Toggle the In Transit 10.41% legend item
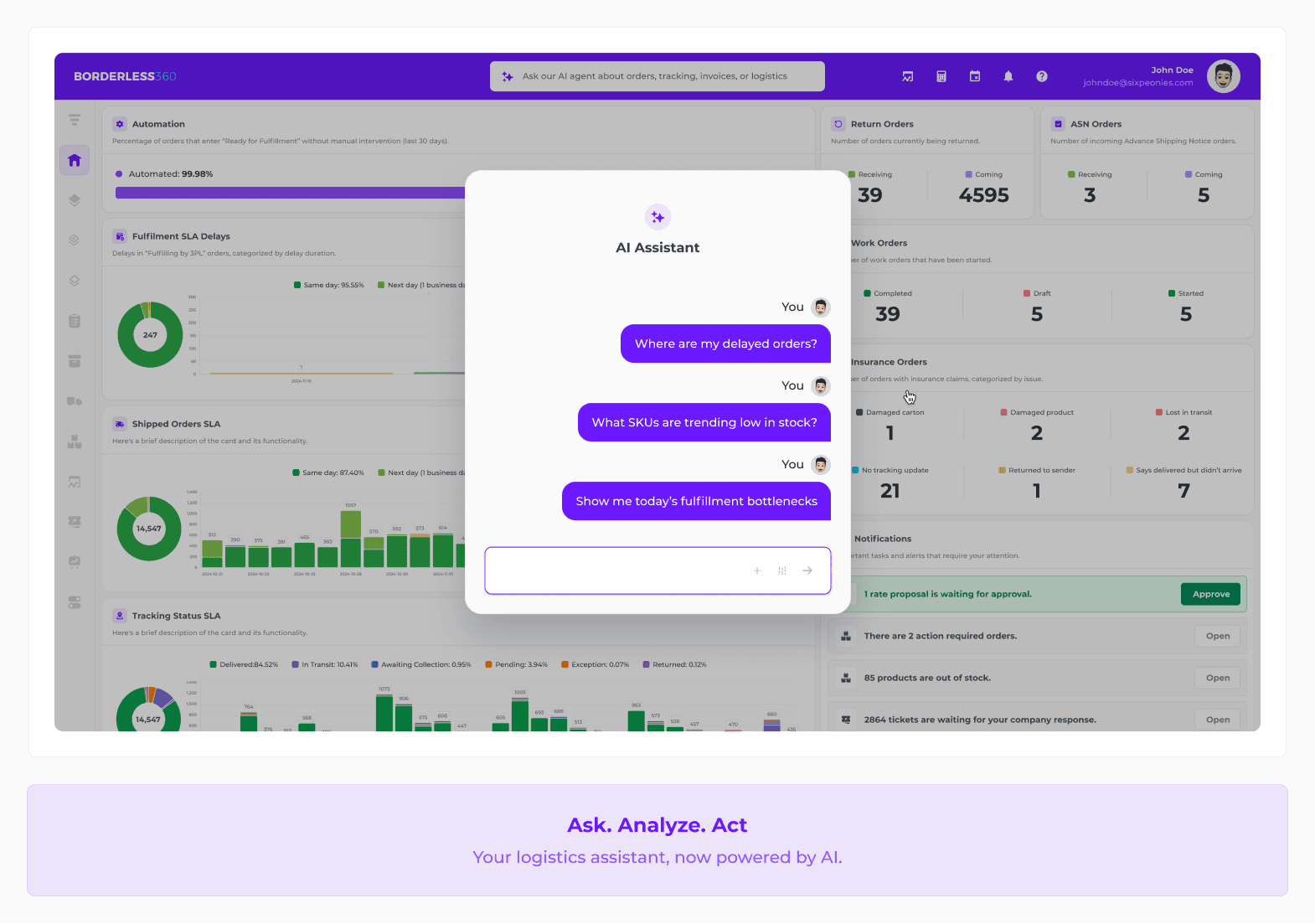Screen dimensions: 1315x924 tap(325, 664)
